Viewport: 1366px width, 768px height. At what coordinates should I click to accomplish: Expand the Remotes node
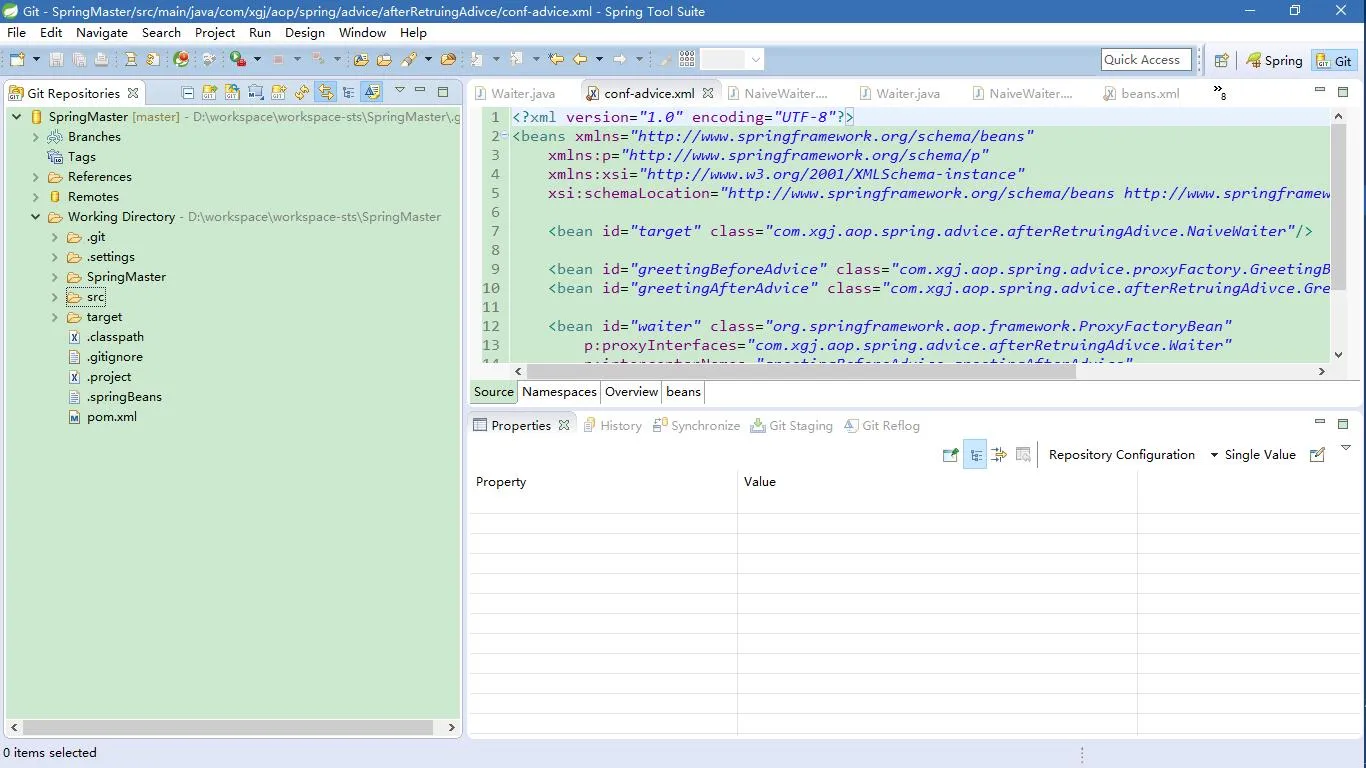pyautogui.click(x=36, y=197)
